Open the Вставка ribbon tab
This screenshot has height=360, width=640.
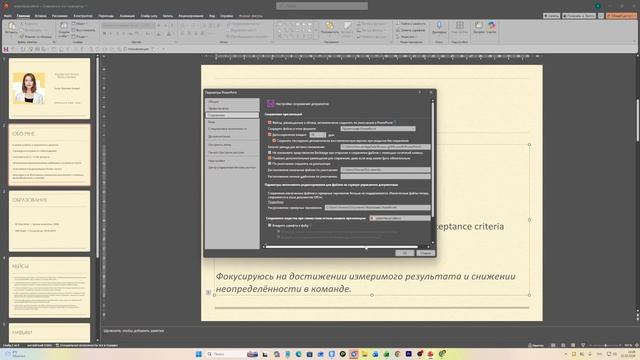40,16
